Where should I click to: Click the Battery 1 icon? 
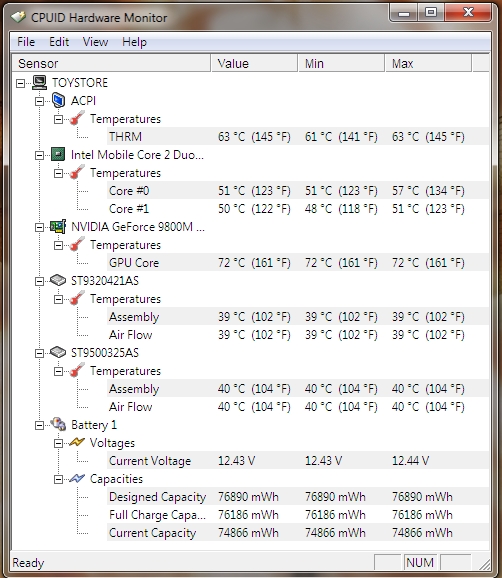[x=58, y=425]
